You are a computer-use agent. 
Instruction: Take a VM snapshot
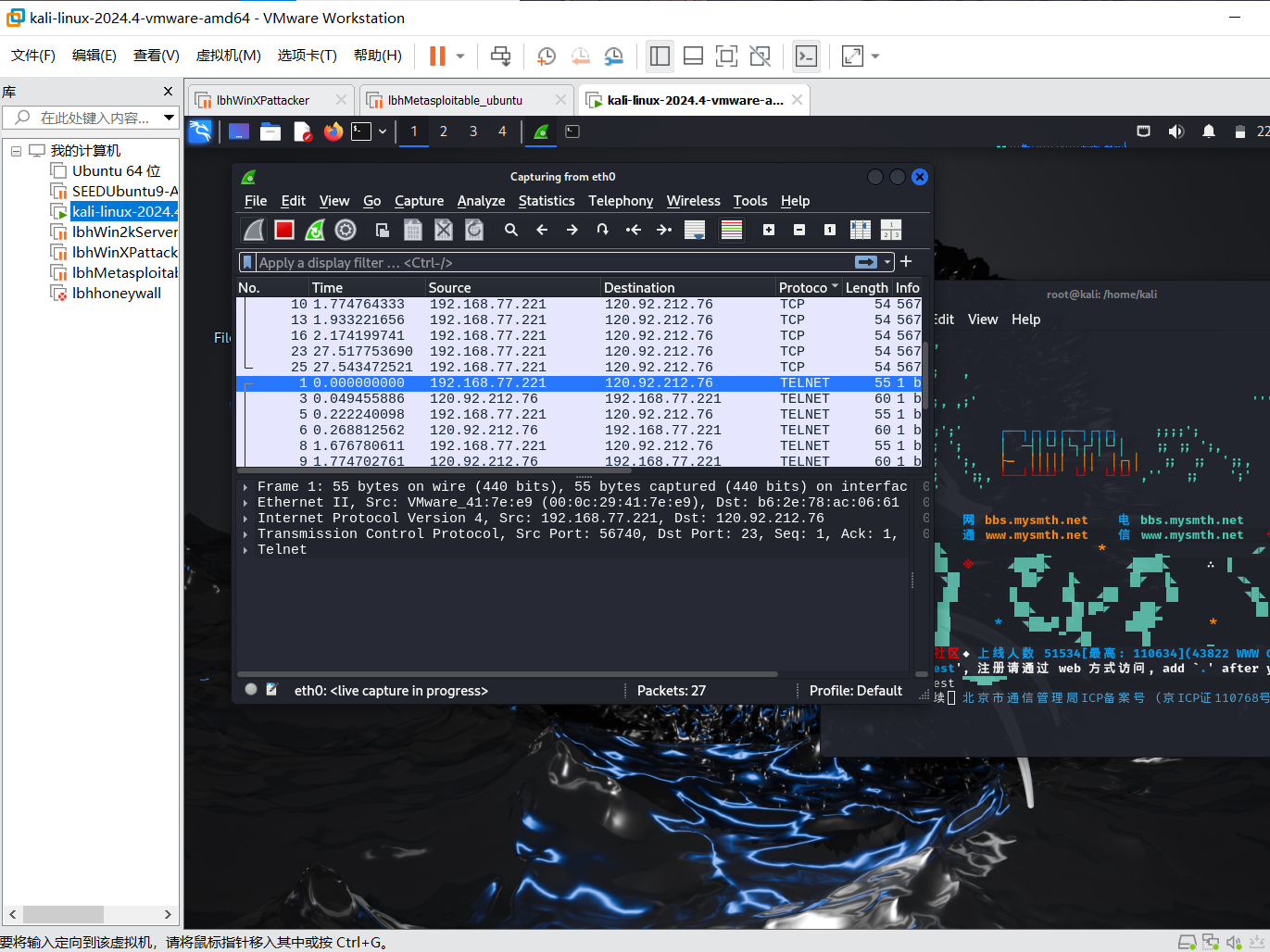pos(547,56)
